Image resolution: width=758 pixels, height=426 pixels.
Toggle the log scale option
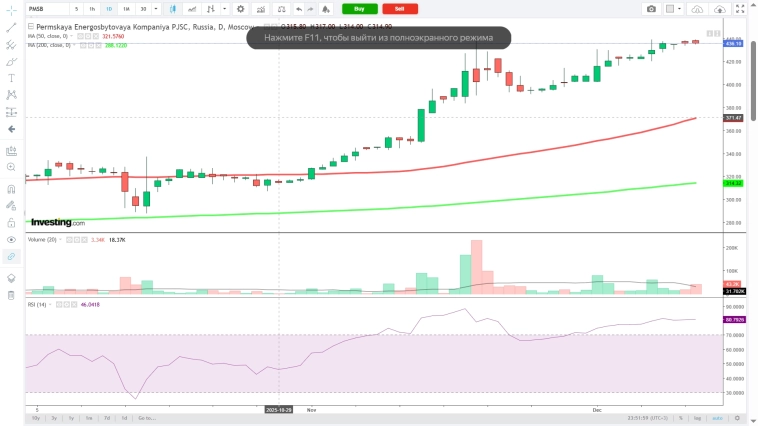point(697,417)
